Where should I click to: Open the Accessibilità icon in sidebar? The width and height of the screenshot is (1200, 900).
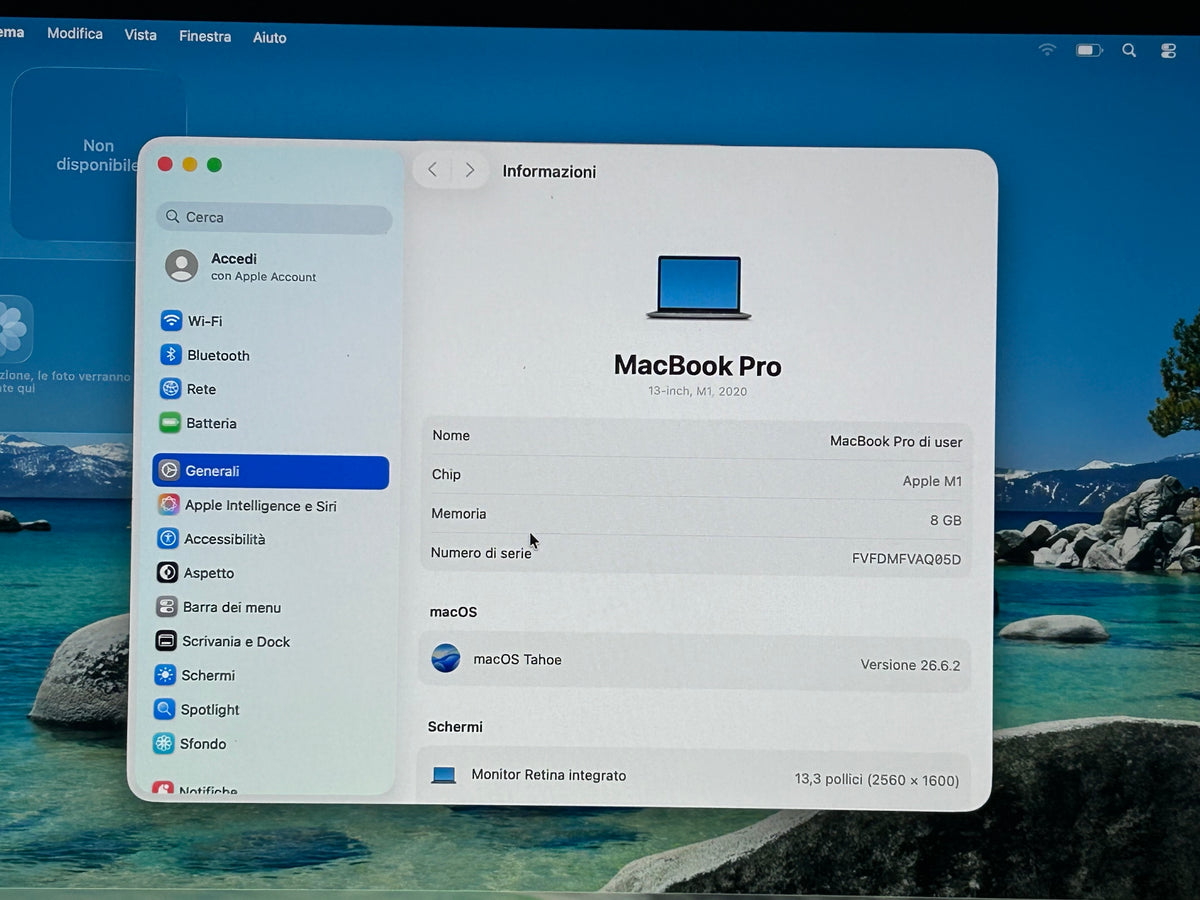click(168, 539)
